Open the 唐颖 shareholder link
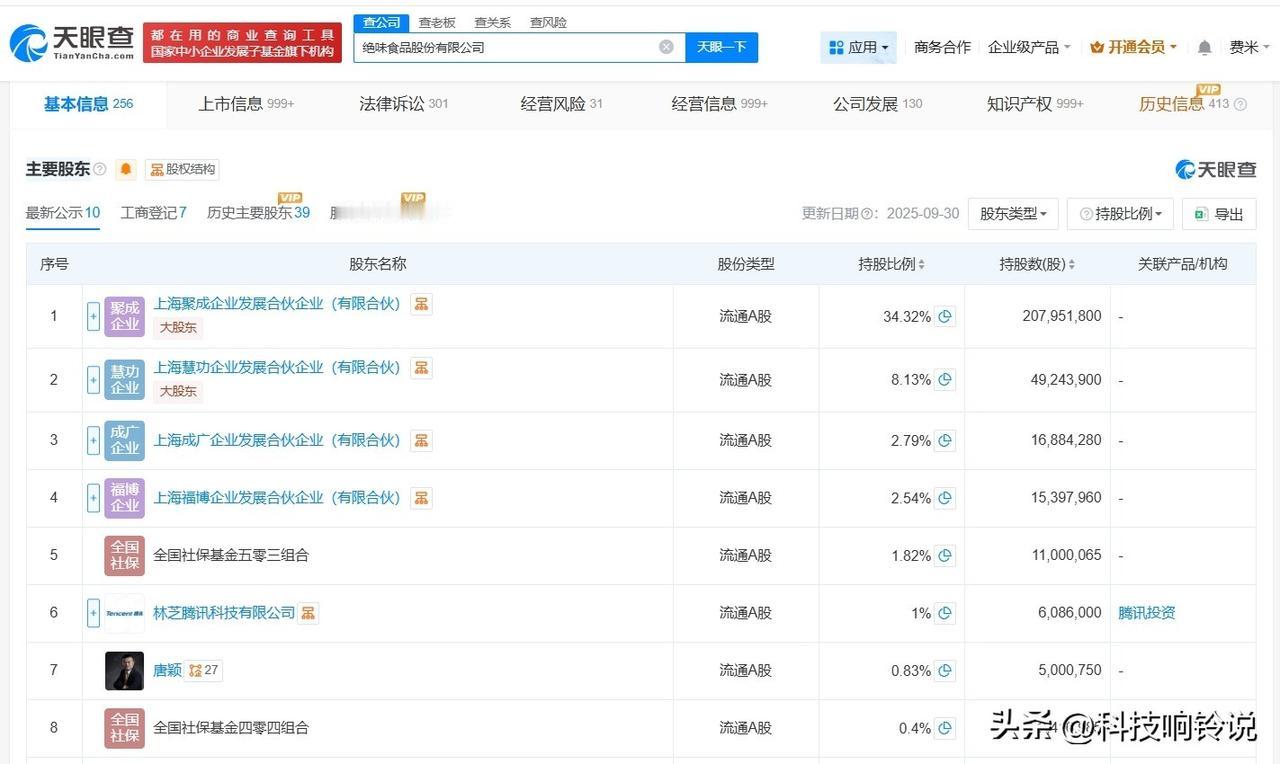Screen dimensions: 1280x764 click(x=167, y=670)
